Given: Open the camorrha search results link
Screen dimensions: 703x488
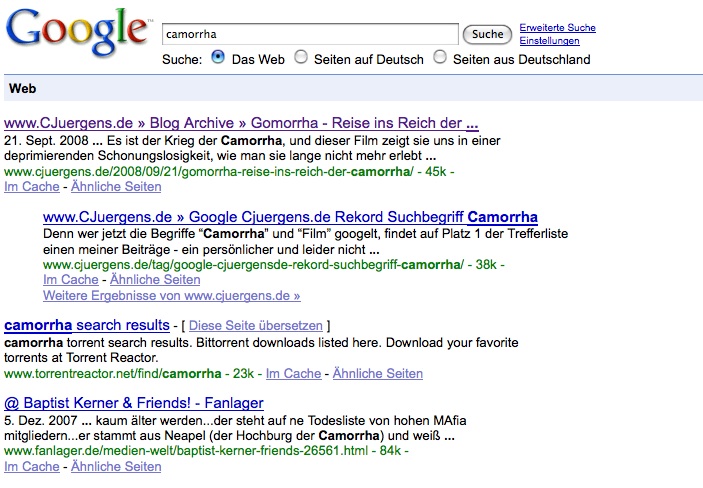Looking at the screenshot, I should 87,325.
